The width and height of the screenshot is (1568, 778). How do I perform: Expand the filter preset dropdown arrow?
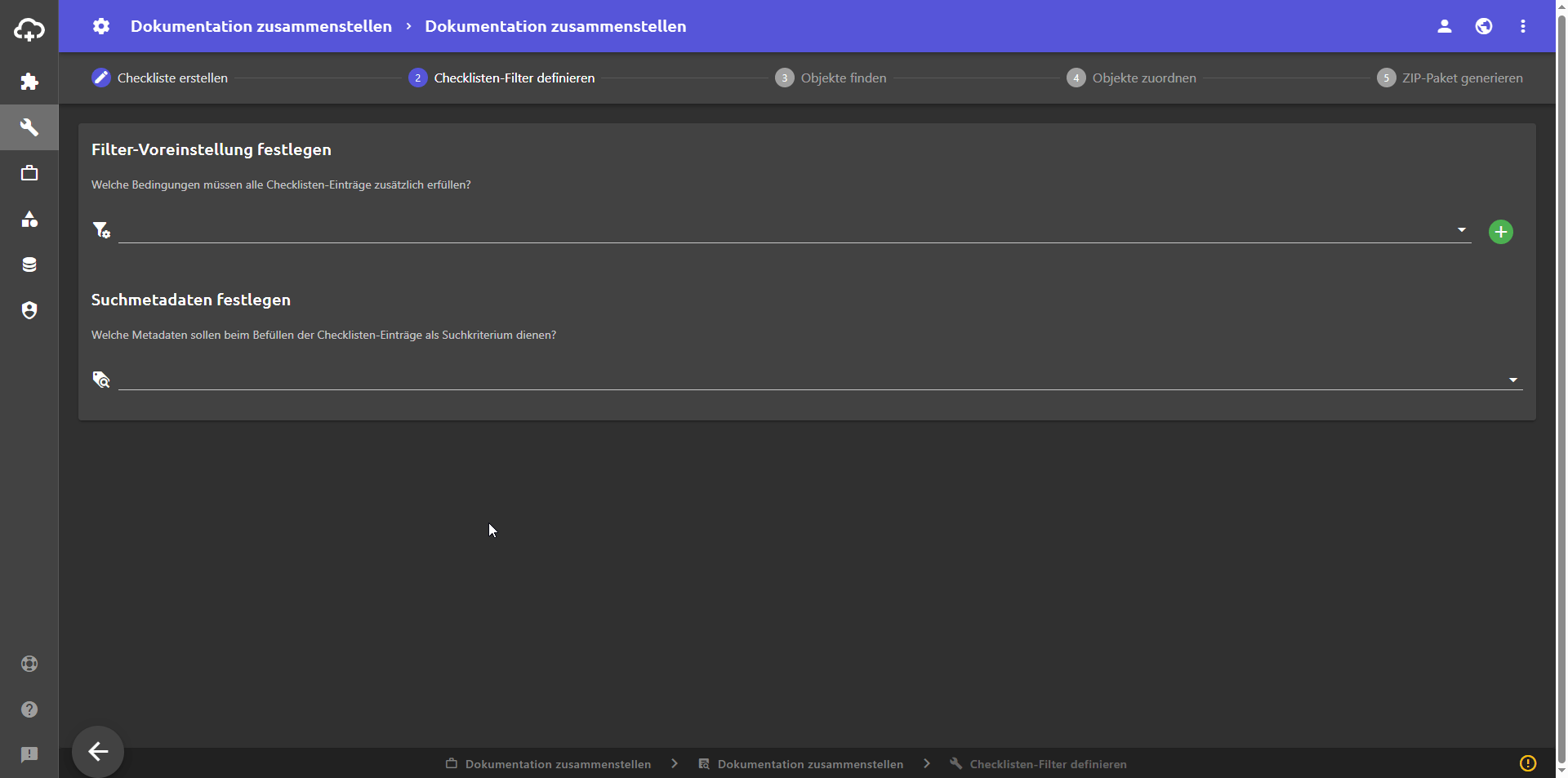coord(1461,230)
